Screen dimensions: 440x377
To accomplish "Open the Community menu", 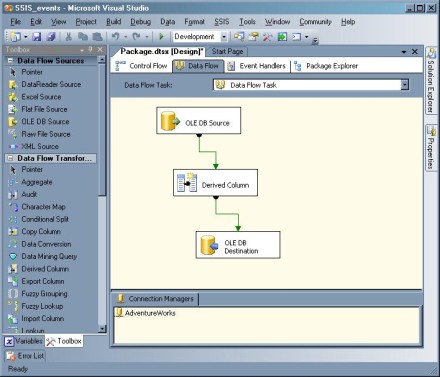I will tap(315, 22).
